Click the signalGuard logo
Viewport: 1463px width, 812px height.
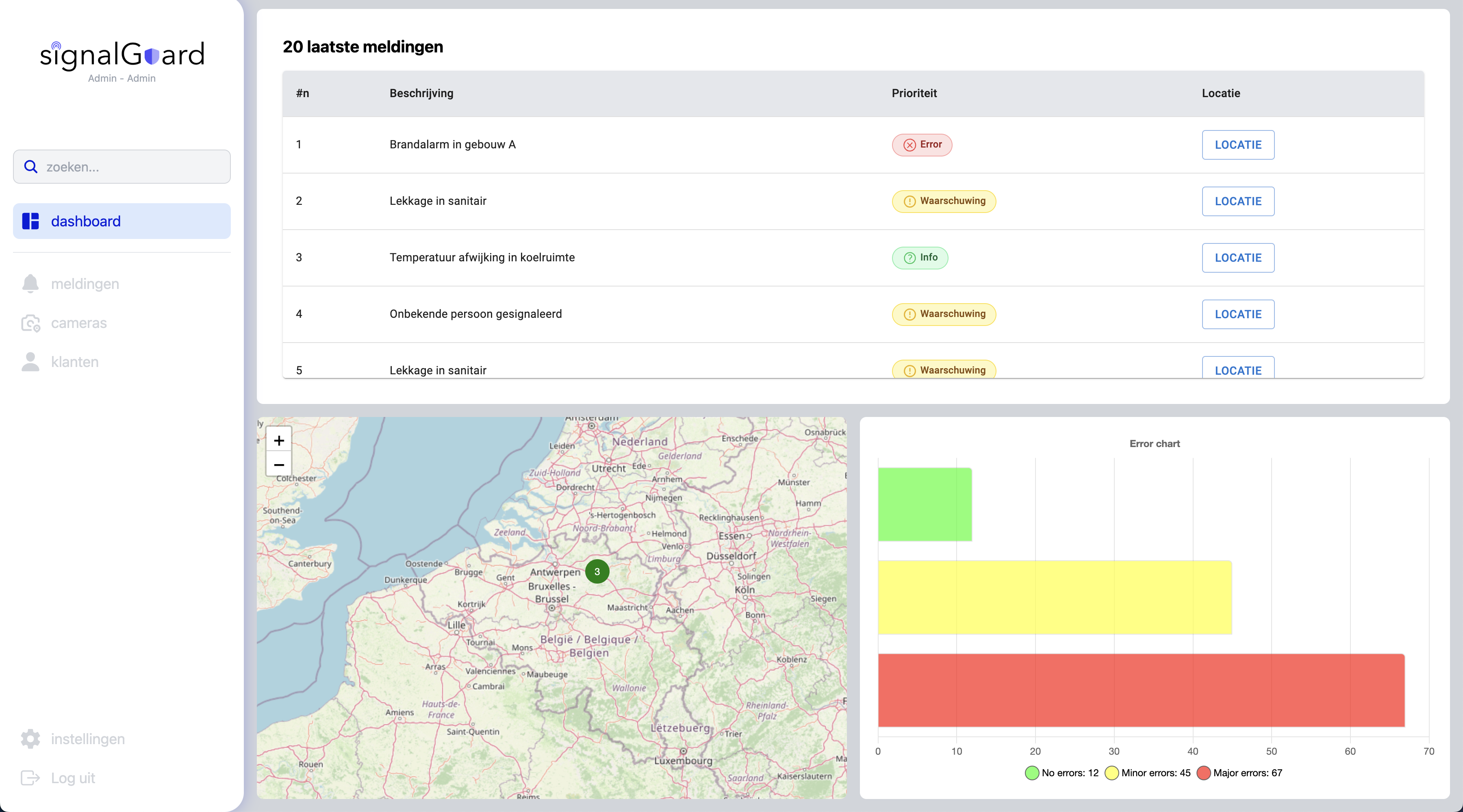pyautogui.click(x=122, y=55)
